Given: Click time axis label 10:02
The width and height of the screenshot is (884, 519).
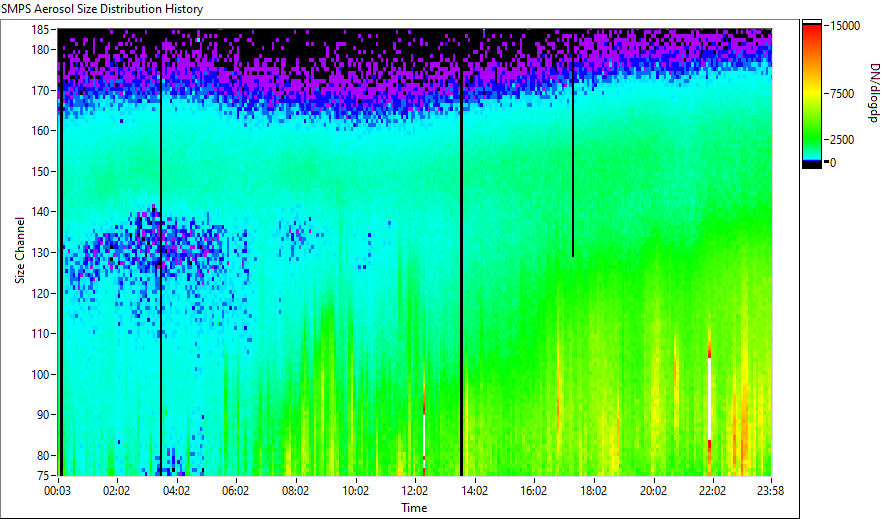Looking at the screenshot, I should click(356, 491).
